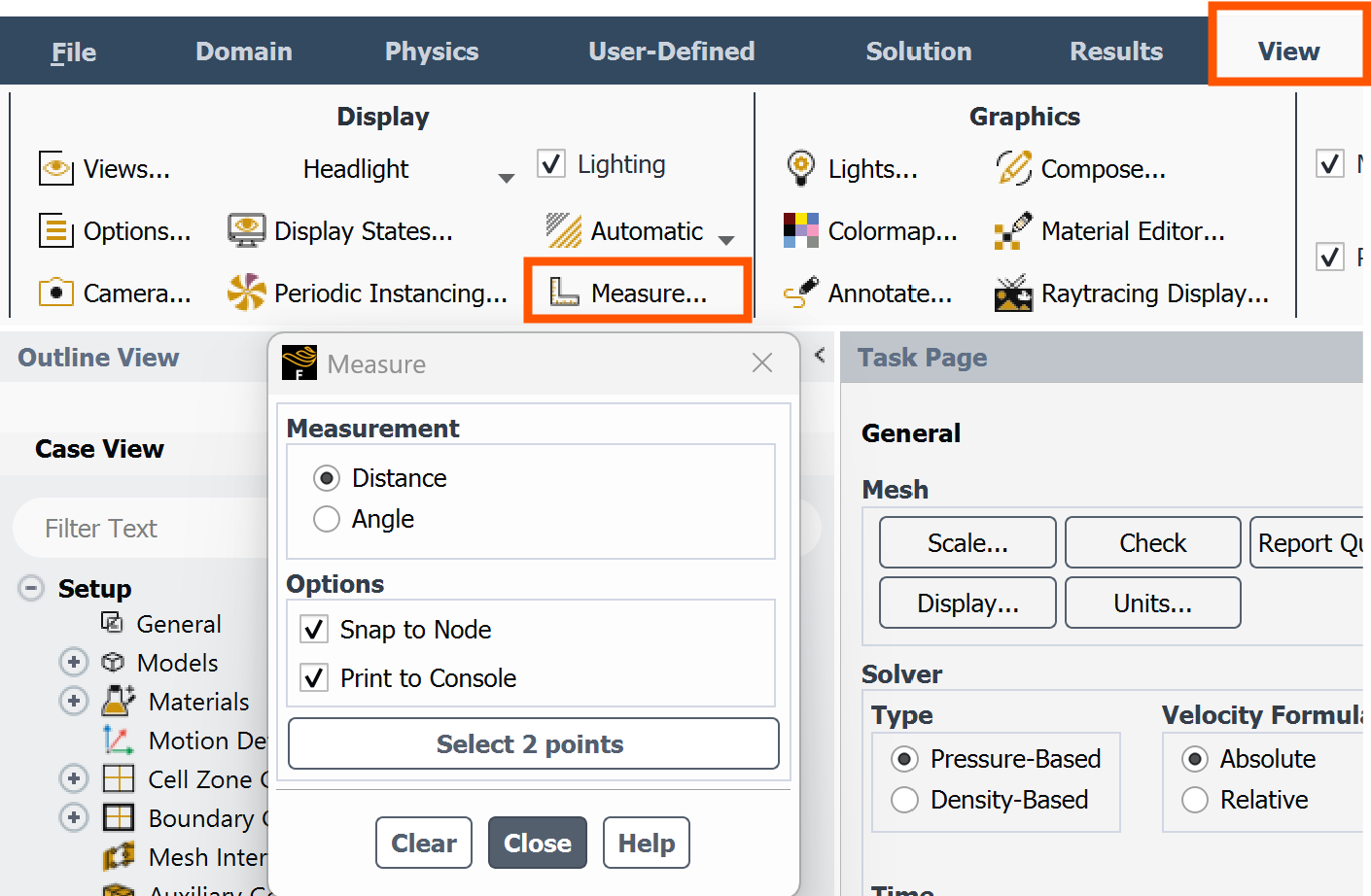Click the mesh Check button
The image size is (1371, 896).
click(1153, 542)
